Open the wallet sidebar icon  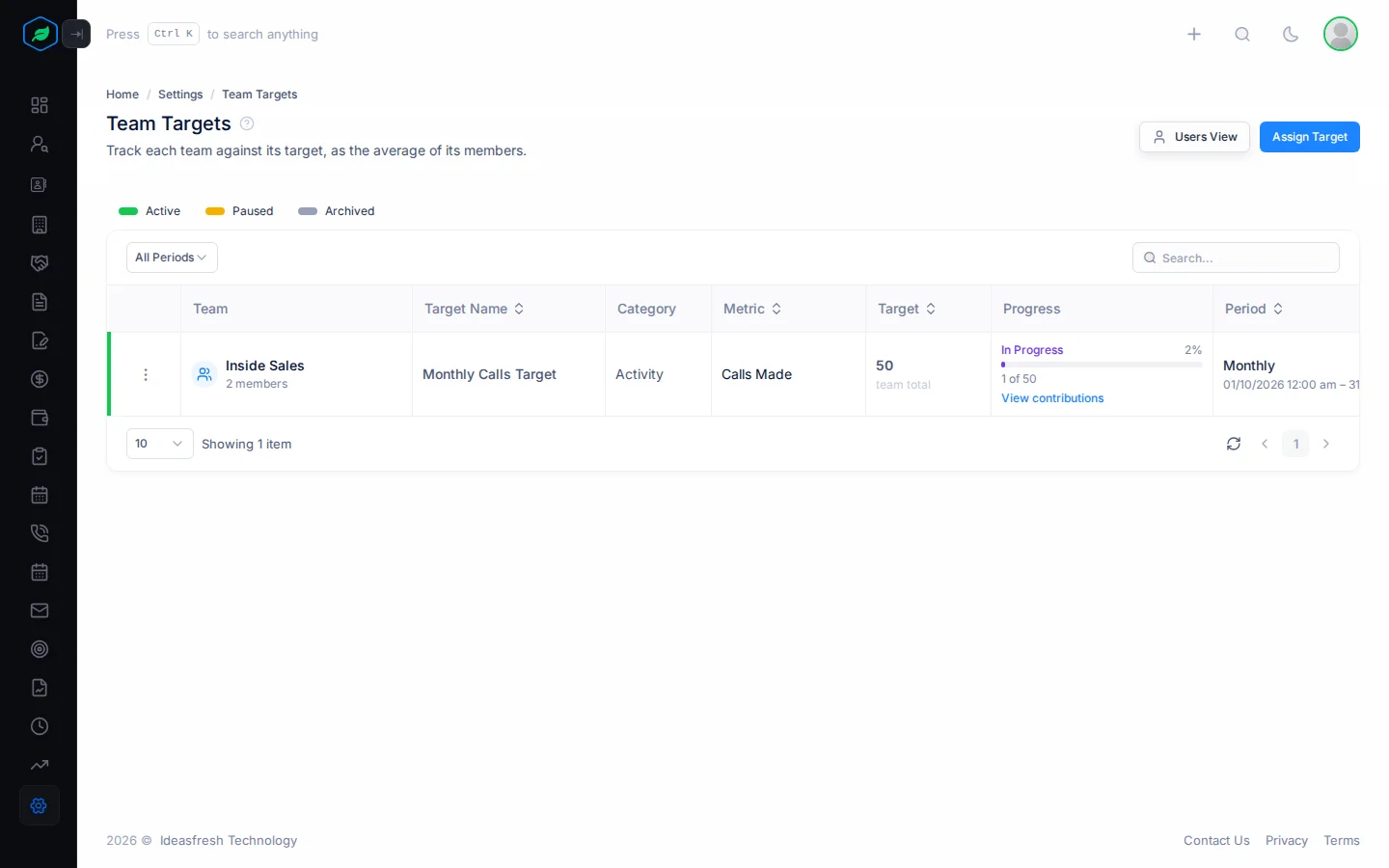coord(40,418)
